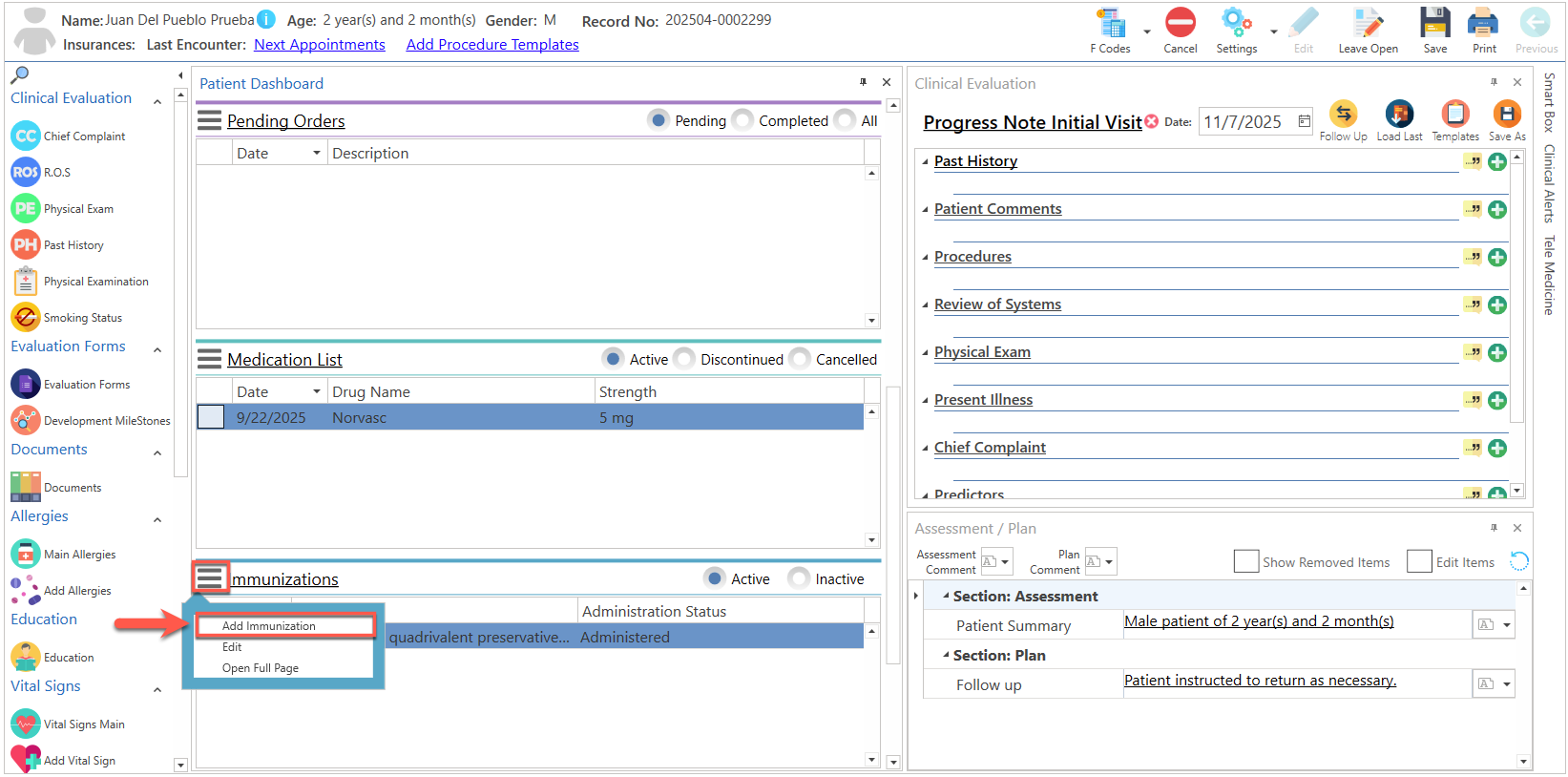1568x777 pixels.
Task: Select Inactive immunizations radio button
Action: (799, 578)
